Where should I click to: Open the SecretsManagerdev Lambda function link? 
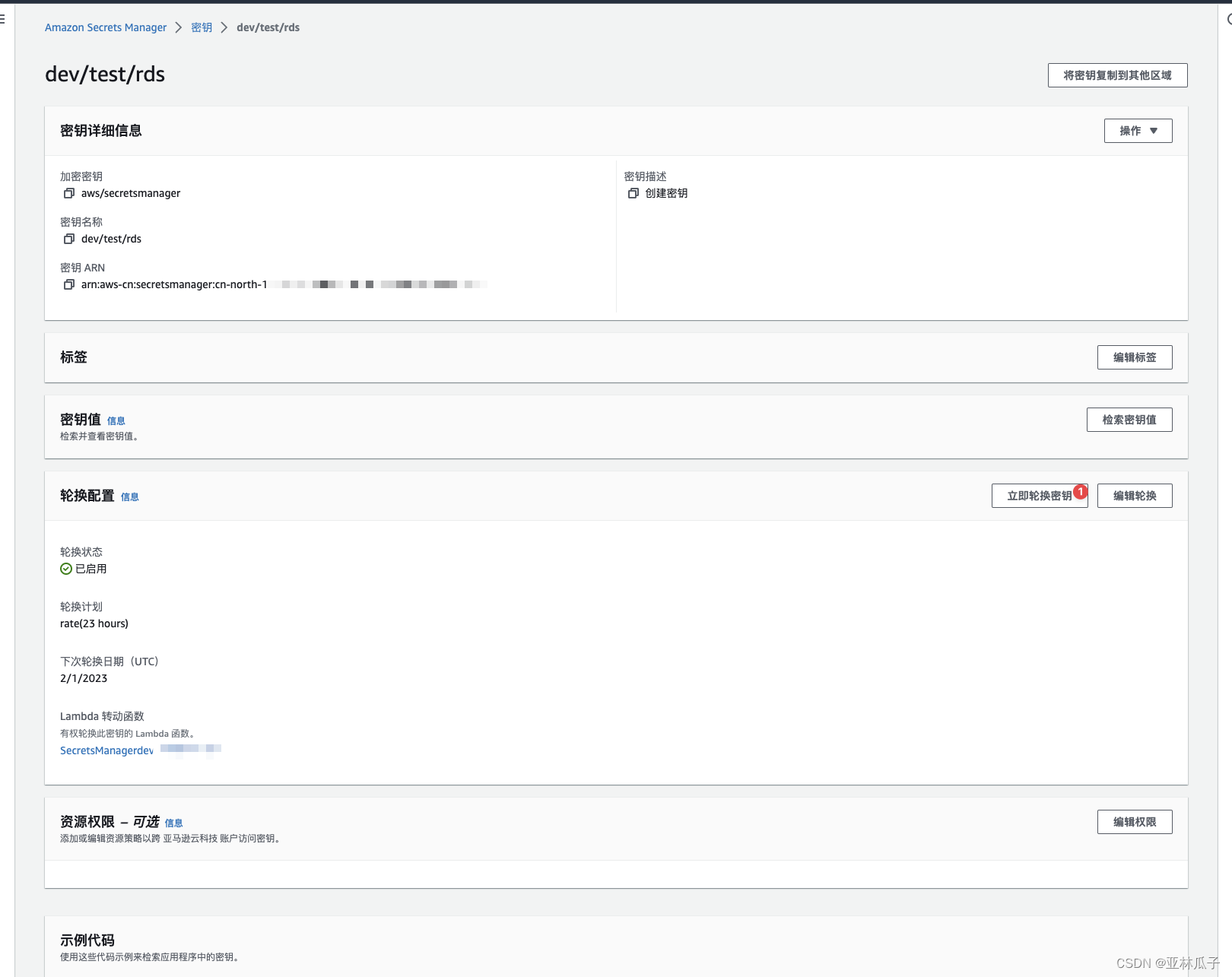click(107, 750)
